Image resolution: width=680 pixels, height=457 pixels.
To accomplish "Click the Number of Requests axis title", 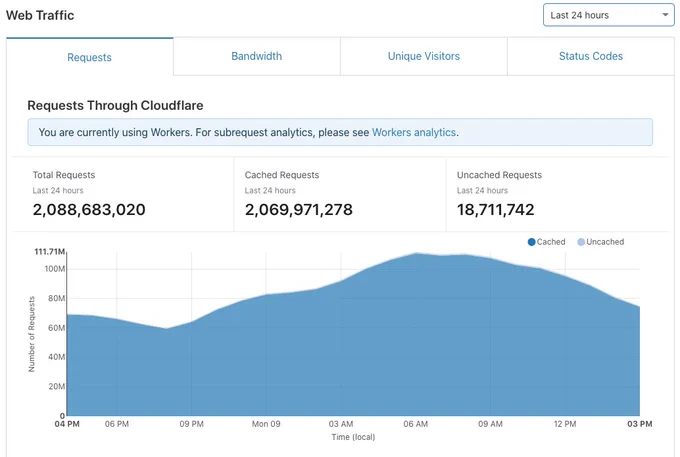I will (x=31, y=334).
